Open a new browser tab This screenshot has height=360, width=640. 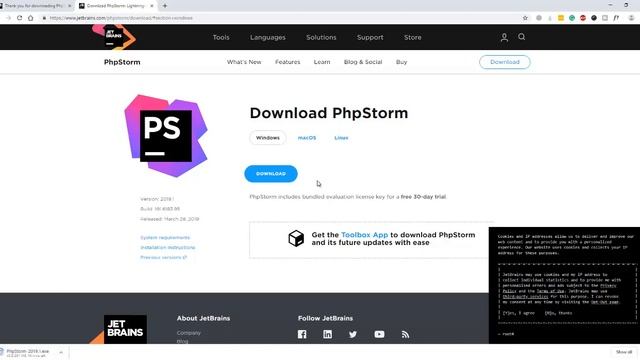165,6
